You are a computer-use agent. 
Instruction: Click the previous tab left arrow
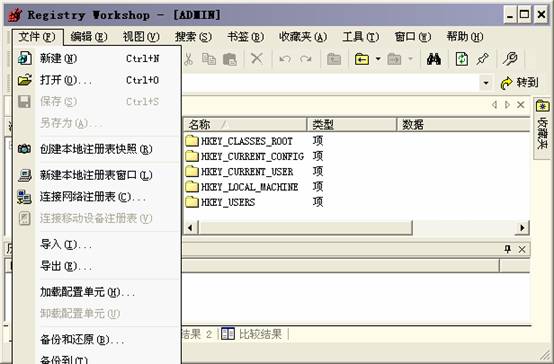(494, 105)
